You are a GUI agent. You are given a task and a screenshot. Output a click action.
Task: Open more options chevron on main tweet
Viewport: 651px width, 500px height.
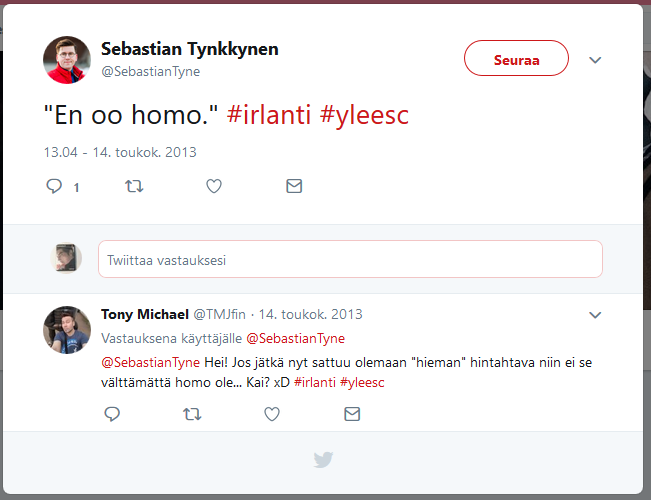point(595,60)
